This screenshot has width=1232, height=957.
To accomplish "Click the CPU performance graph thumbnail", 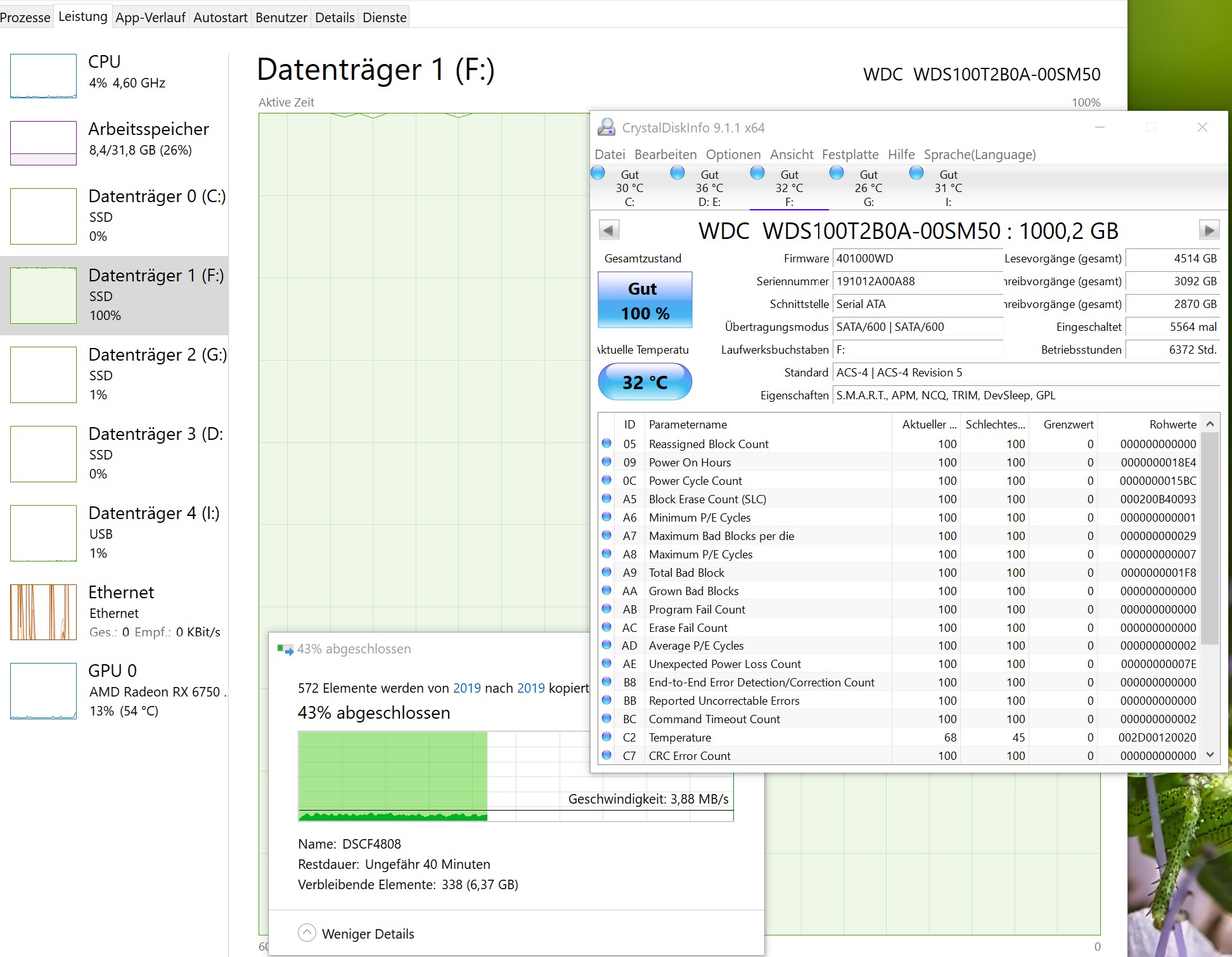I will click(43, 76).
